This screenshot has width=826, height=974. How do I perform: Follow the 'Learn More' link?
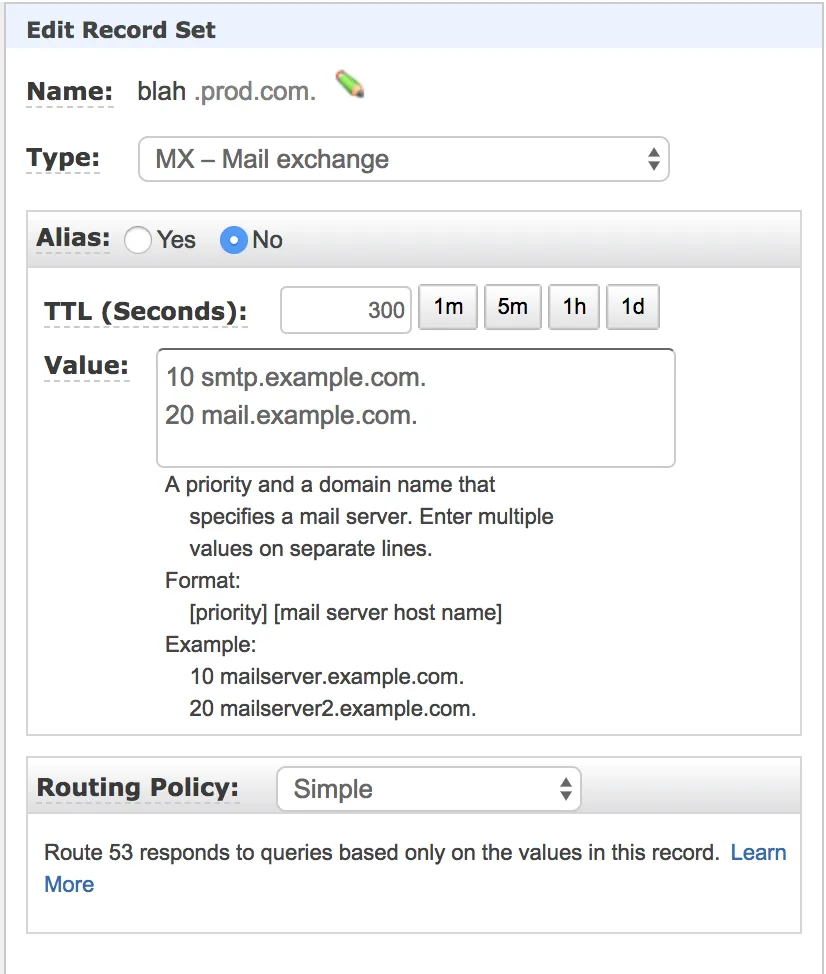click(758, 853)
